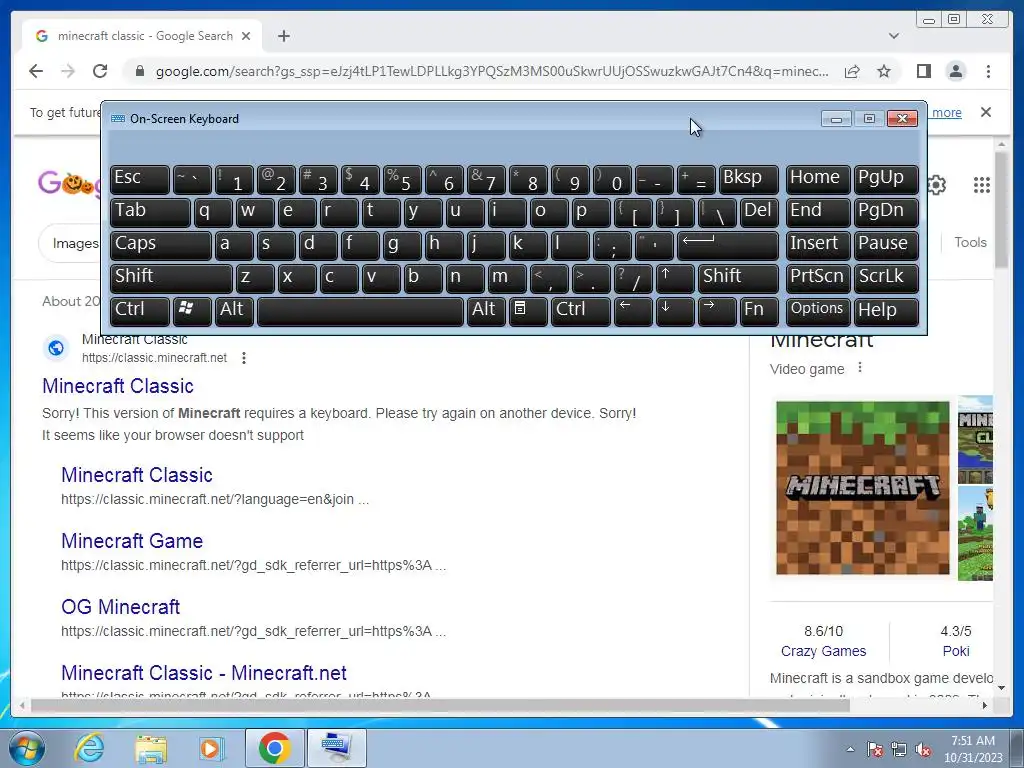The width and height of the screenshot is (1024, 768).
Task: Click the Esc key on keyboard
Action: tap(140, 180)
